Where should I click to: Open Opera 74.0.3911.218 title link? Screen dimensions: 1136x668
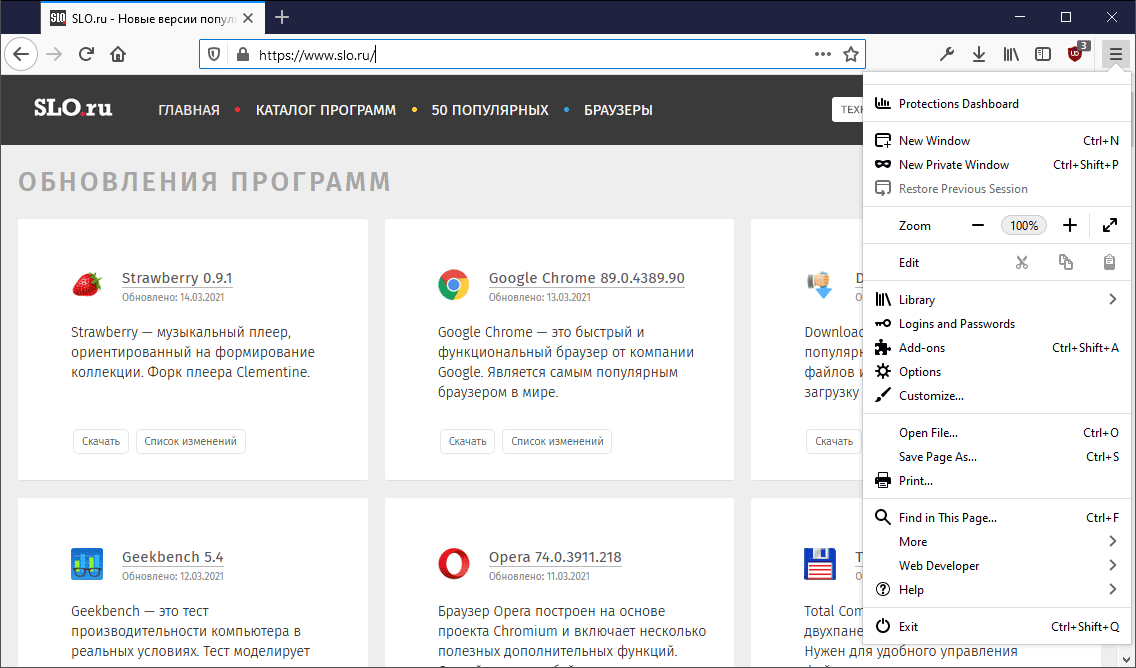tap(555, 557)
